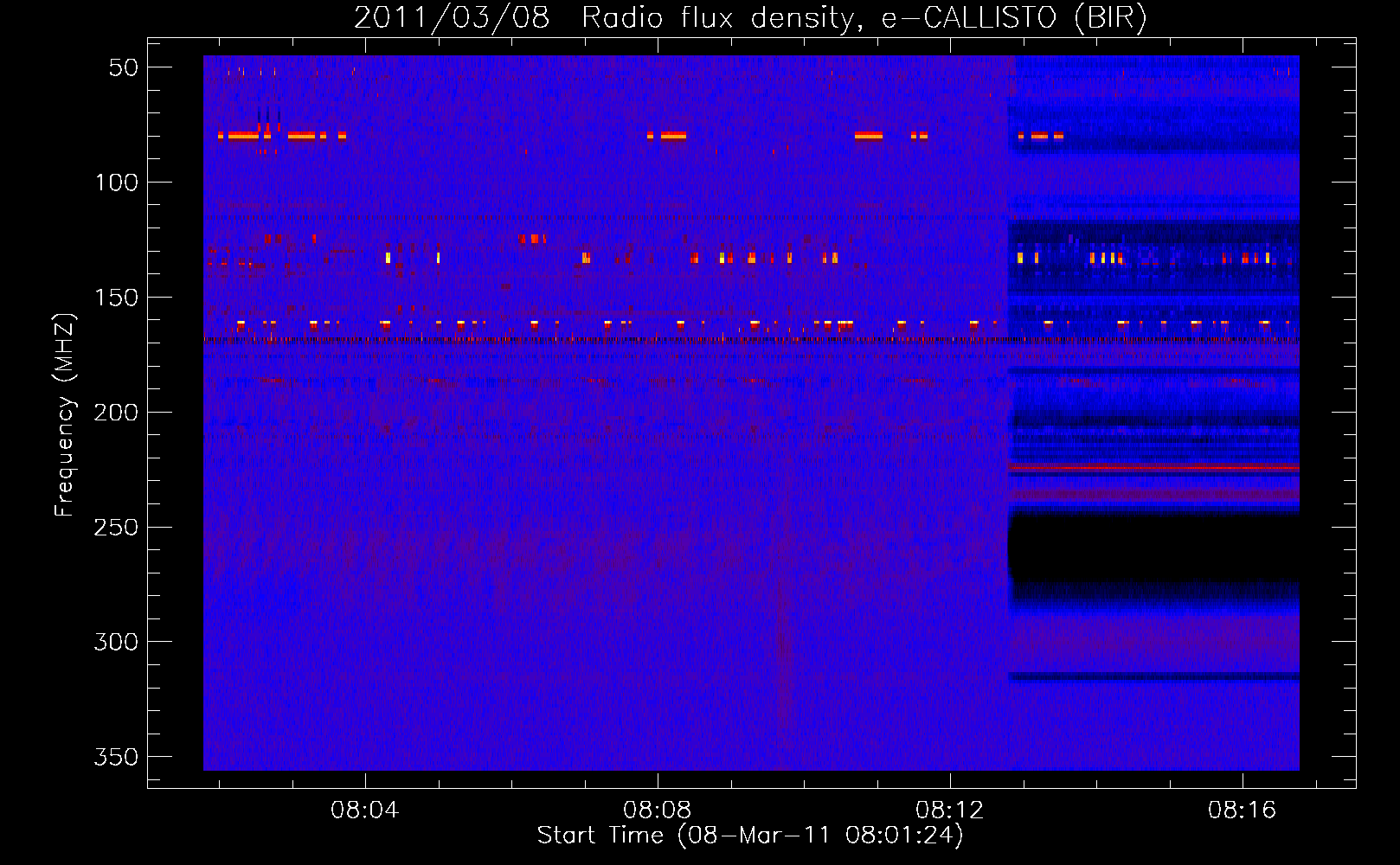Click the 08:12 time tick label

tap(949, 810)
